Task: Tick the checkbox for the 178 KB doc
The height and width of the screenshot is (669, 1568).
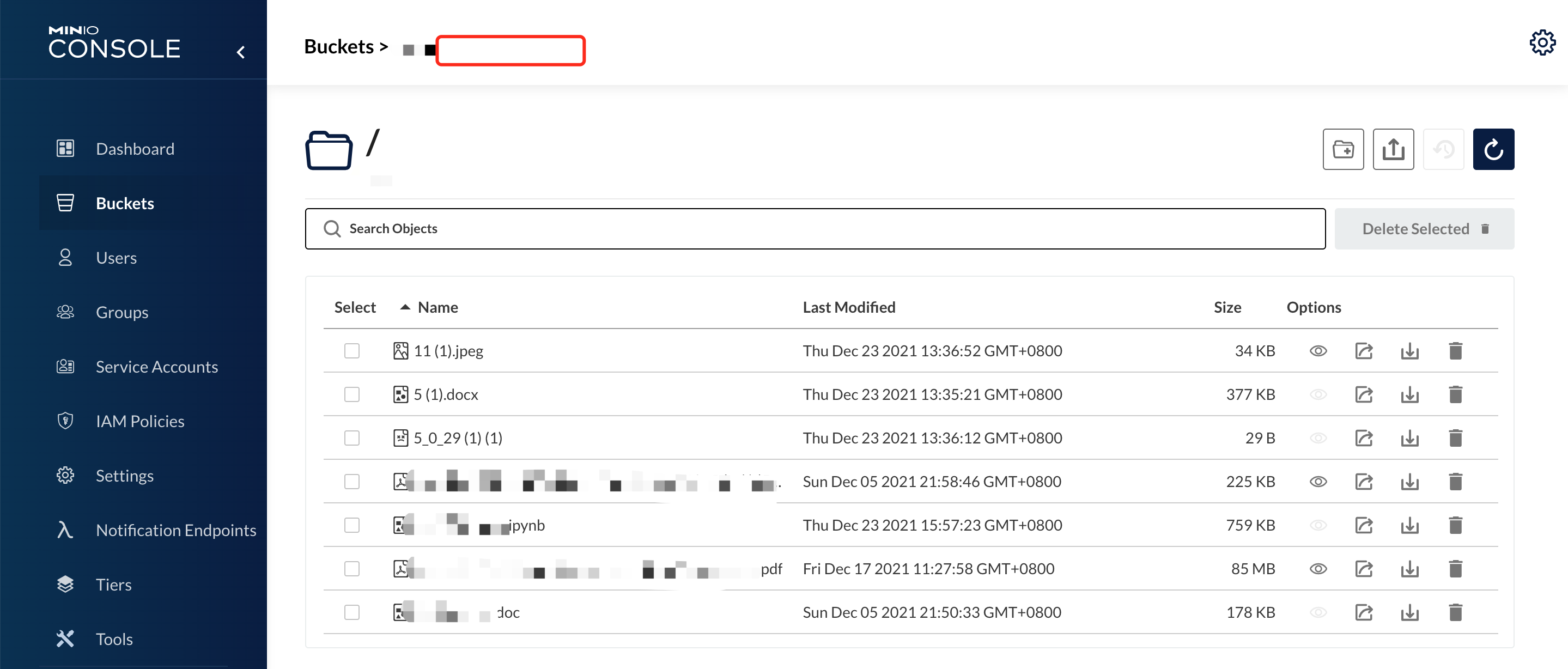Action: pos(352,612)
